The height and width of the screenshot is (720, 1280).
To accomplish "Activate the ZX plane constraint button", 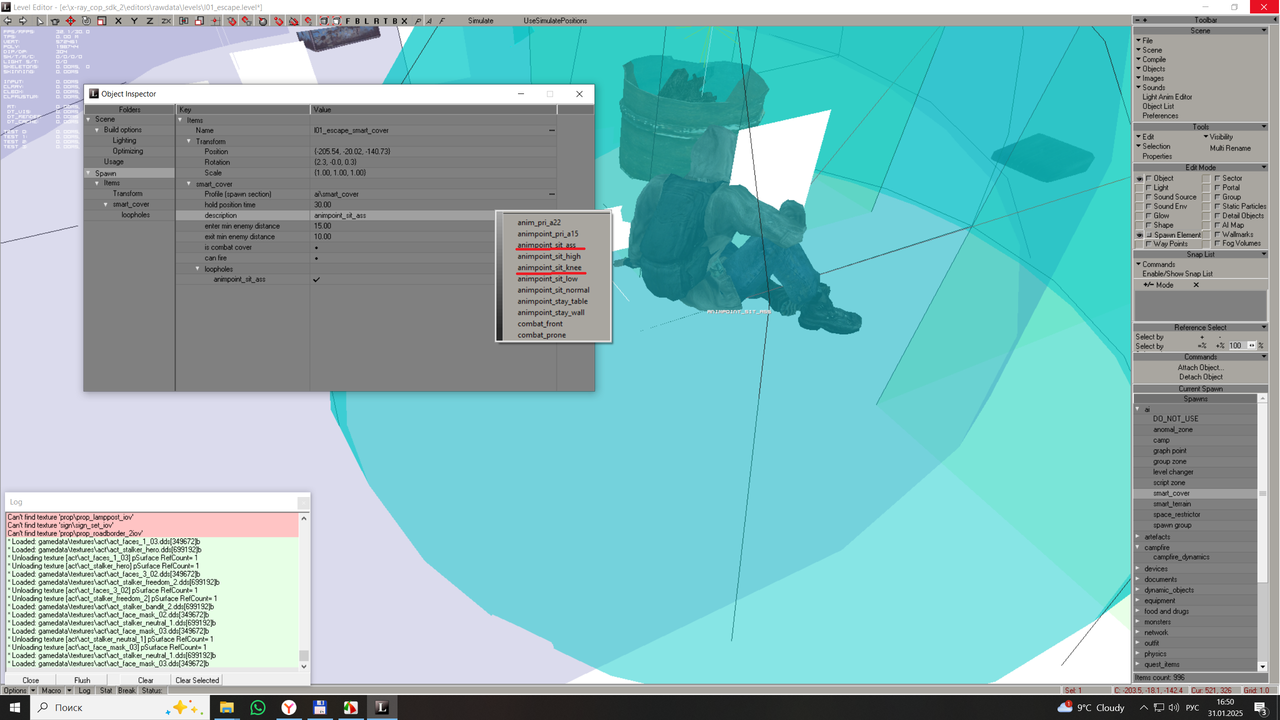I will [x=166, y=21].
